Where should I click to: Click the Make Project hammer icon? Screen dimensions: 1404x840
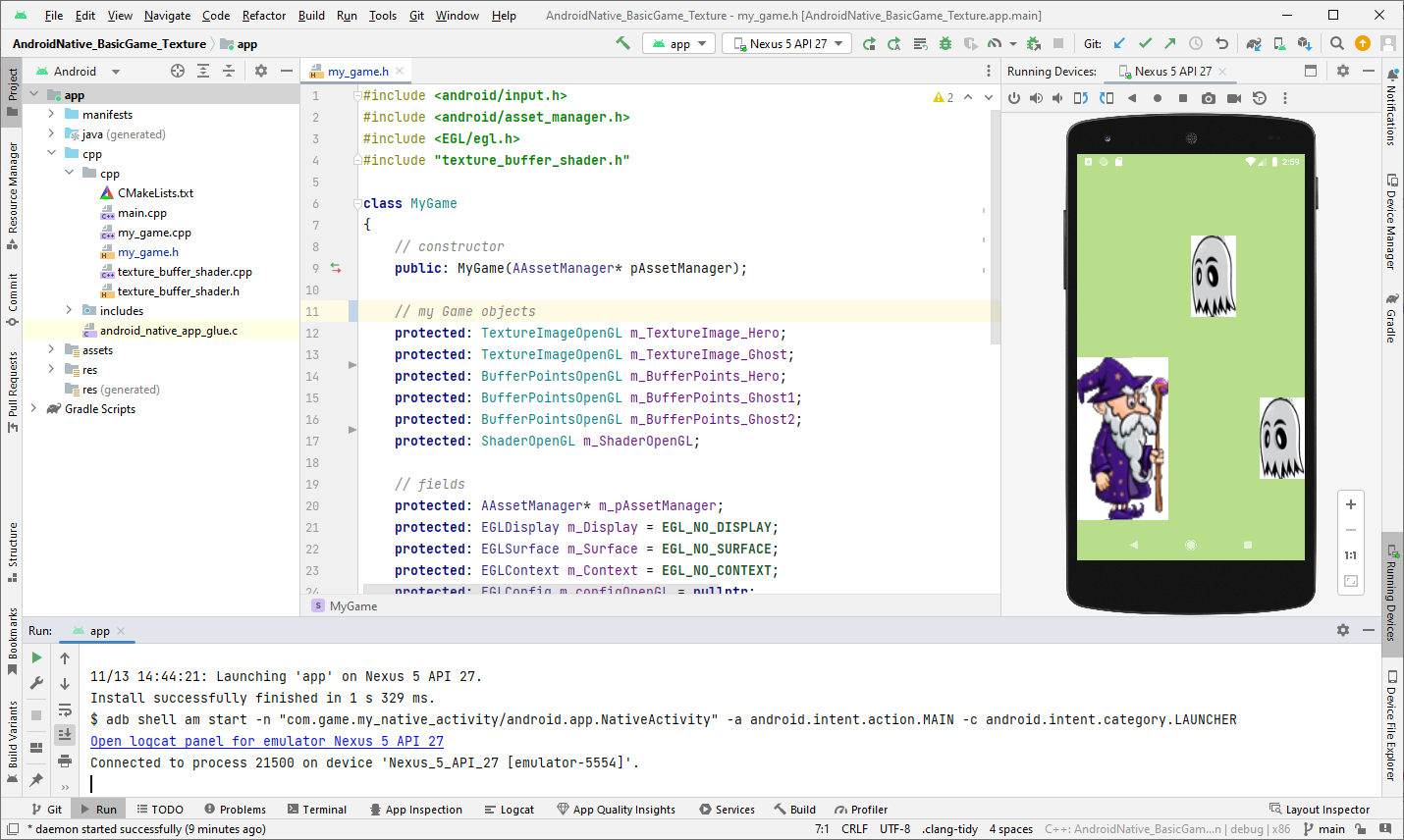click(622, 43)
